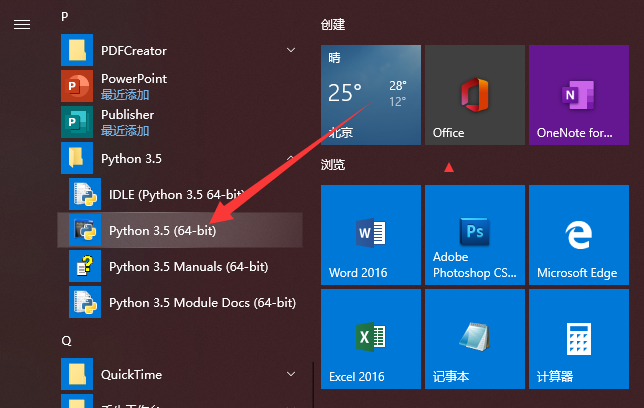Open the 计算器 calculator tile
Image resolution: width=644 pixels, height=408 pixels.
[x=579, y=339]
